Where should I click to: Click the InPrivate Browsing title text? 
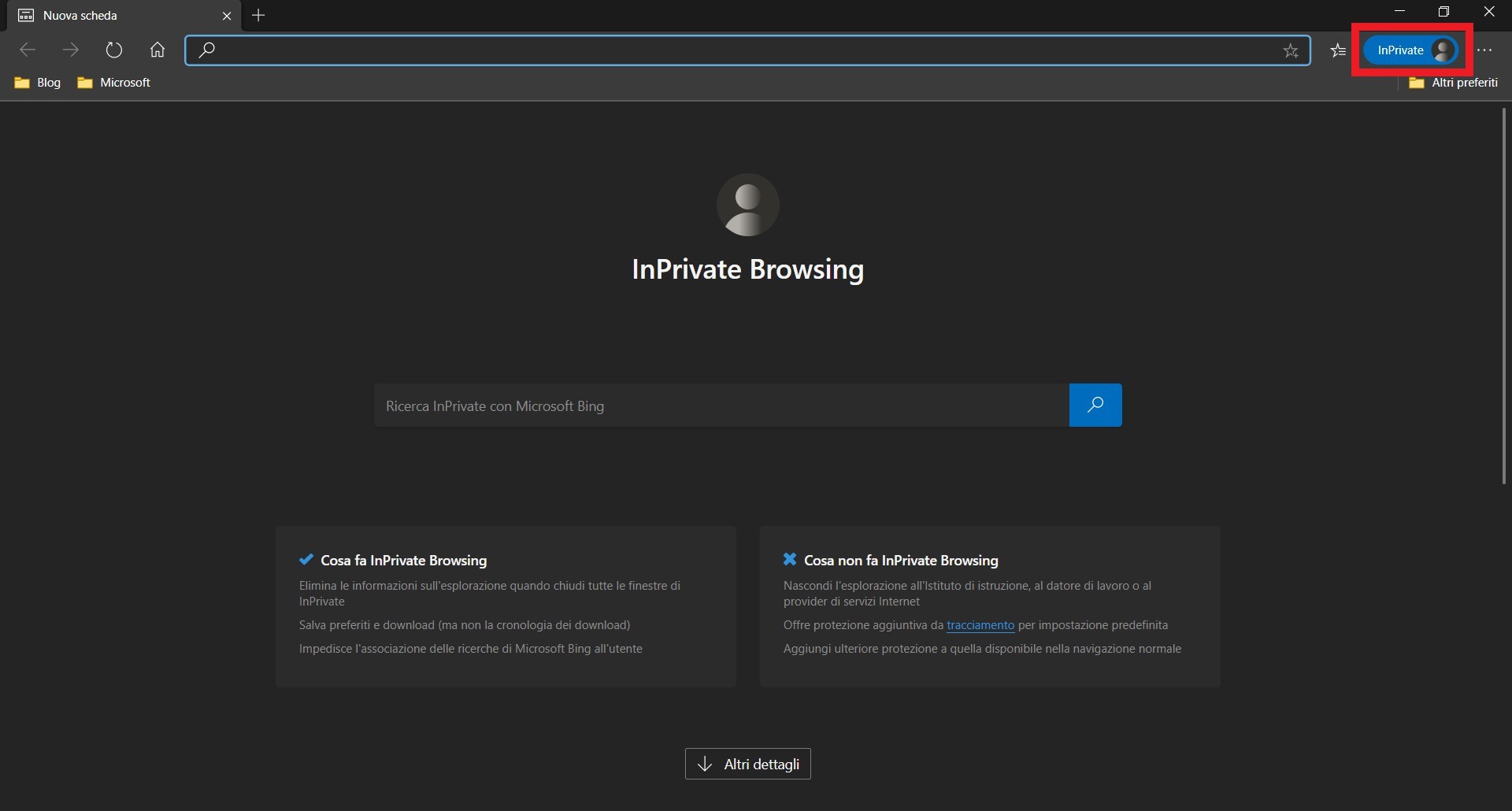point(748,269)
